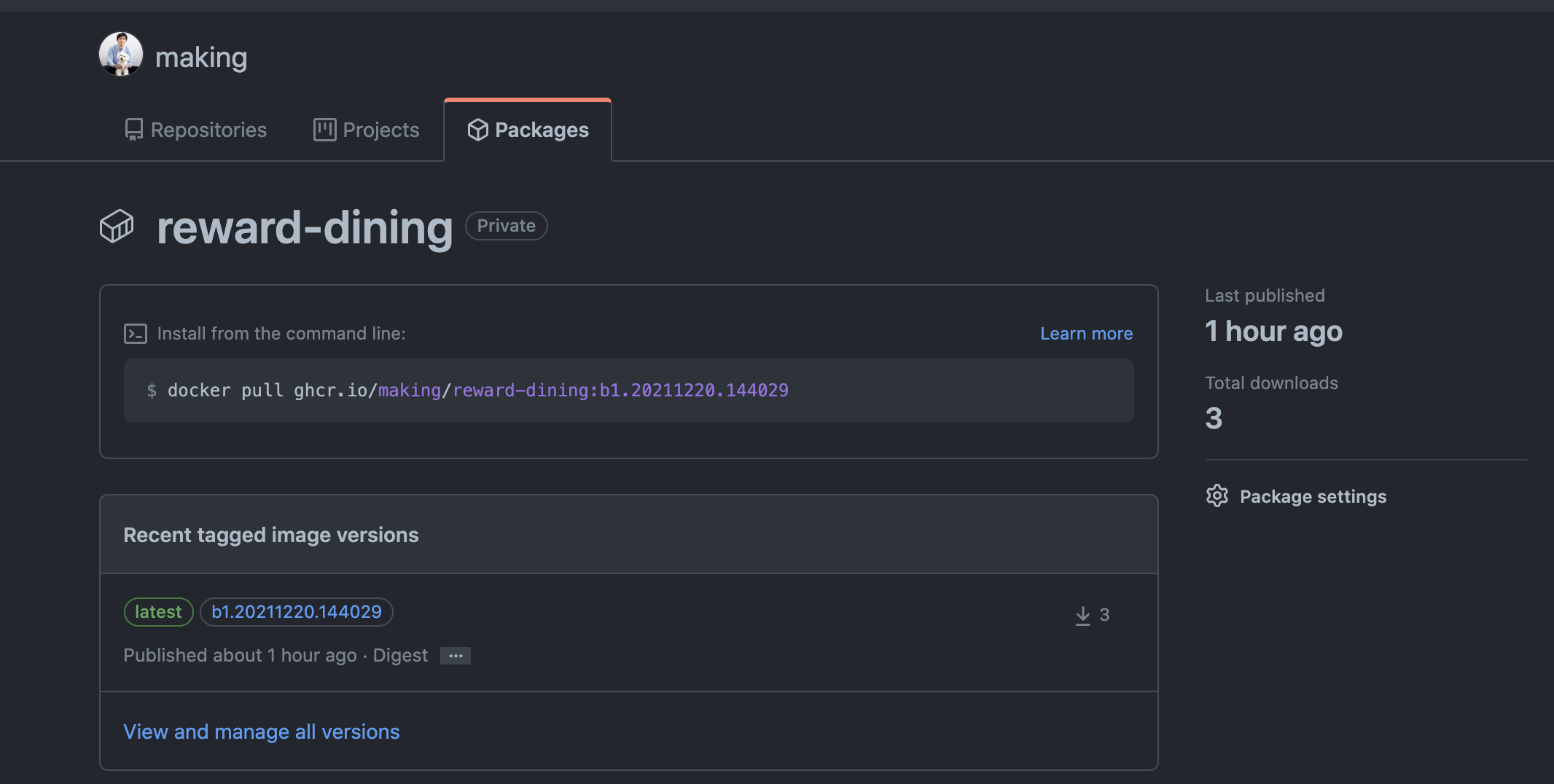The height and width of the screenshot is (784, 1554).
Task: Click the container icon beside reward-dining title
Action: coord(117,227)
